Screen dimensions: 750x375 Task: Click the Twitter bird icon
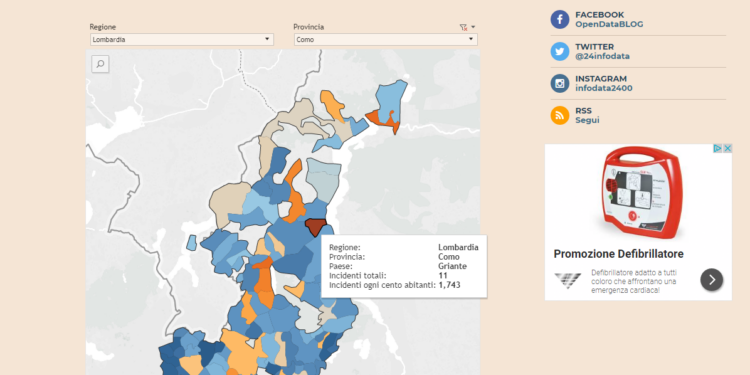click(x=560, y=51)
